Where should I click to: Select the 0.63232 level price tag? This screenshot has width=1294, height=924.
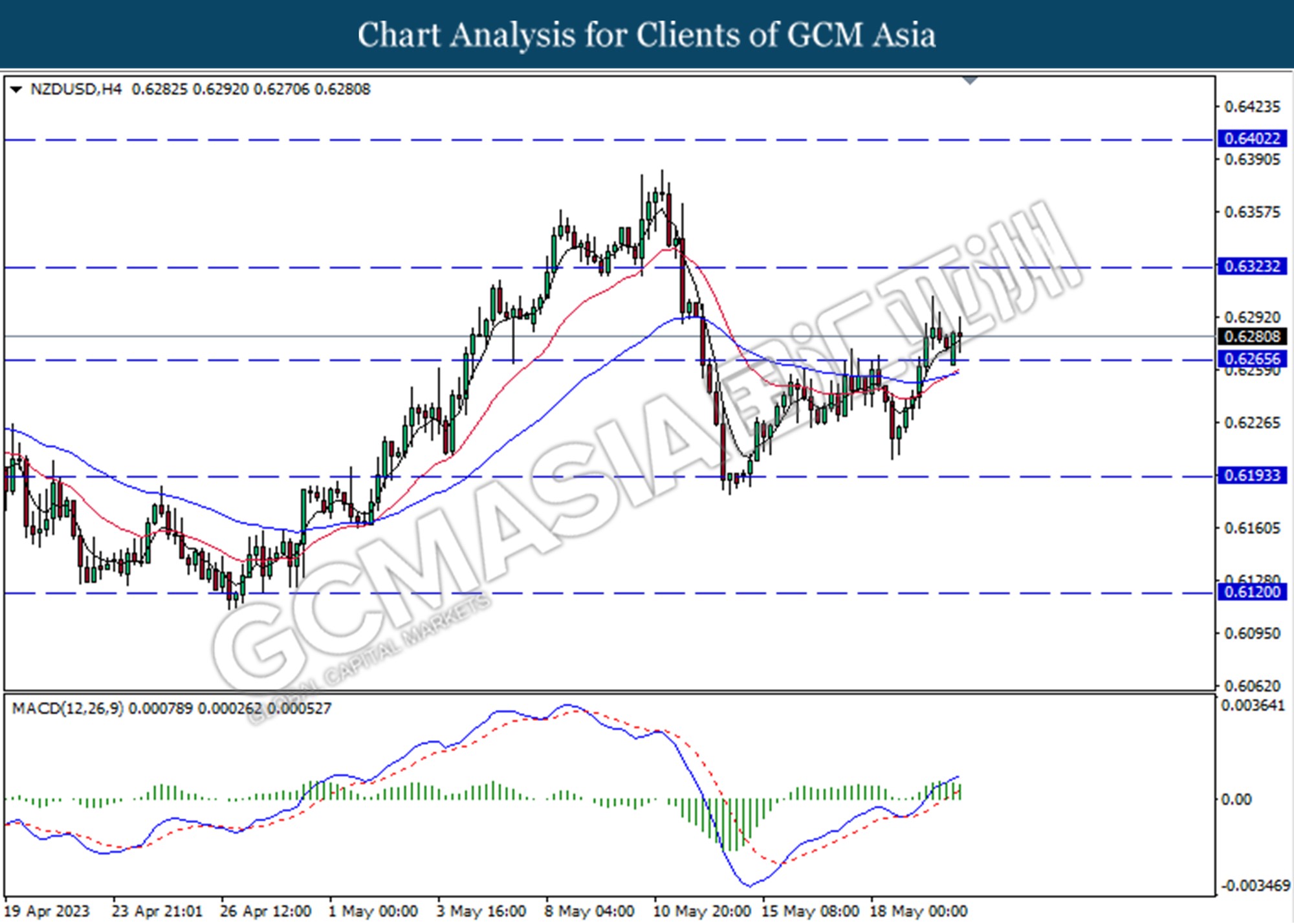click(1252, 266)
